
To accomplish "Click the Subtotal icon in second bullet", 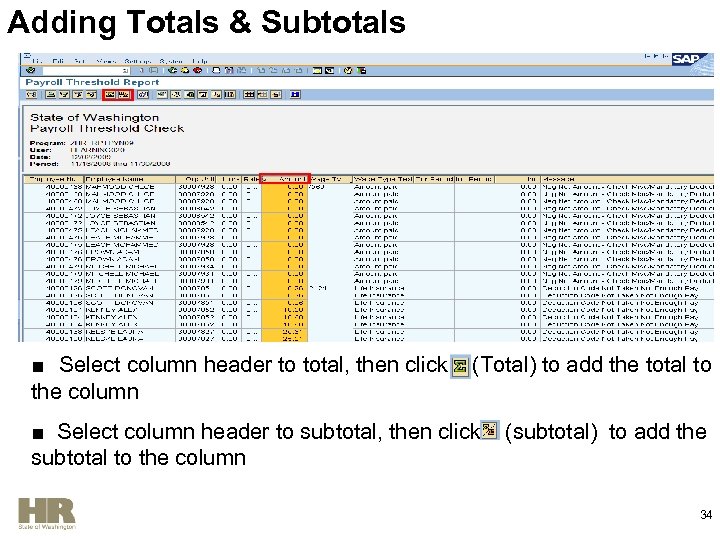I will point(489,430).
